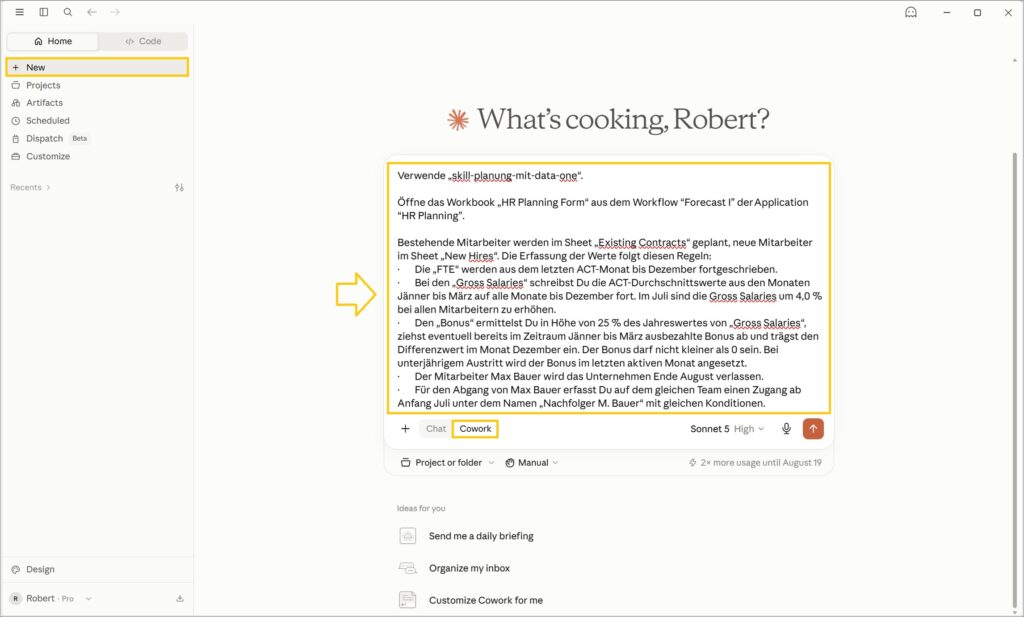Click the Customize briefcase icon
This screenshot has height=617, width=1024.
pos(16,156)
